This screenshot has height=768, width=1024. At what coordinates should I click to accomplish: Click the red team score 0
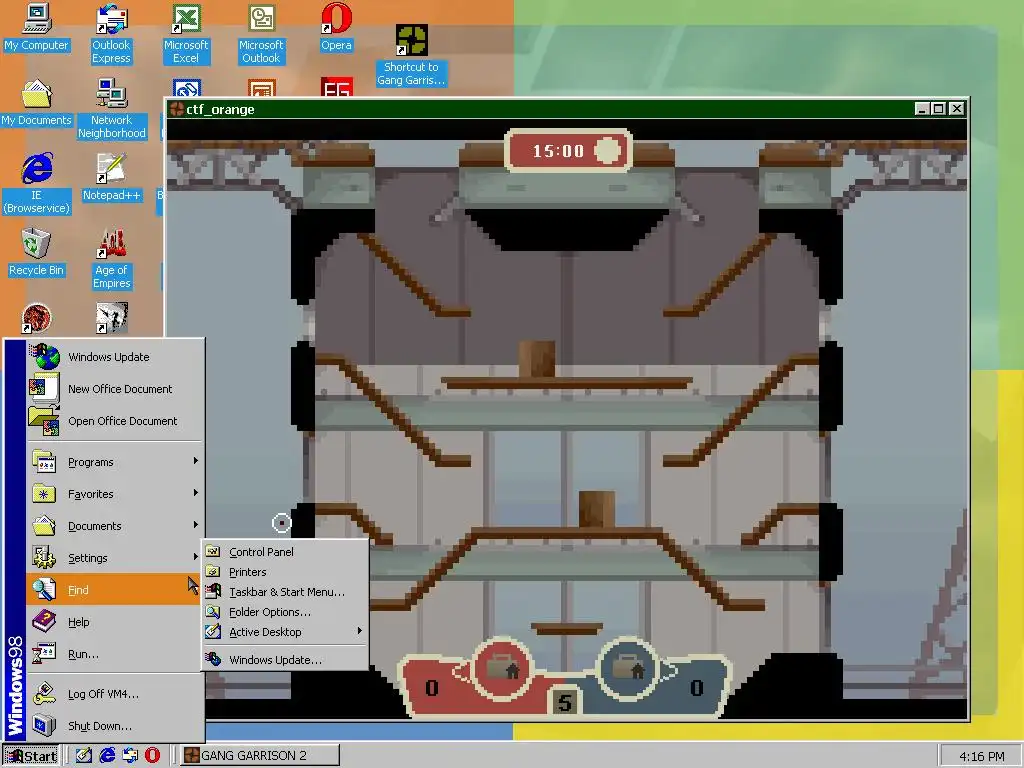[x=432, y=688]
